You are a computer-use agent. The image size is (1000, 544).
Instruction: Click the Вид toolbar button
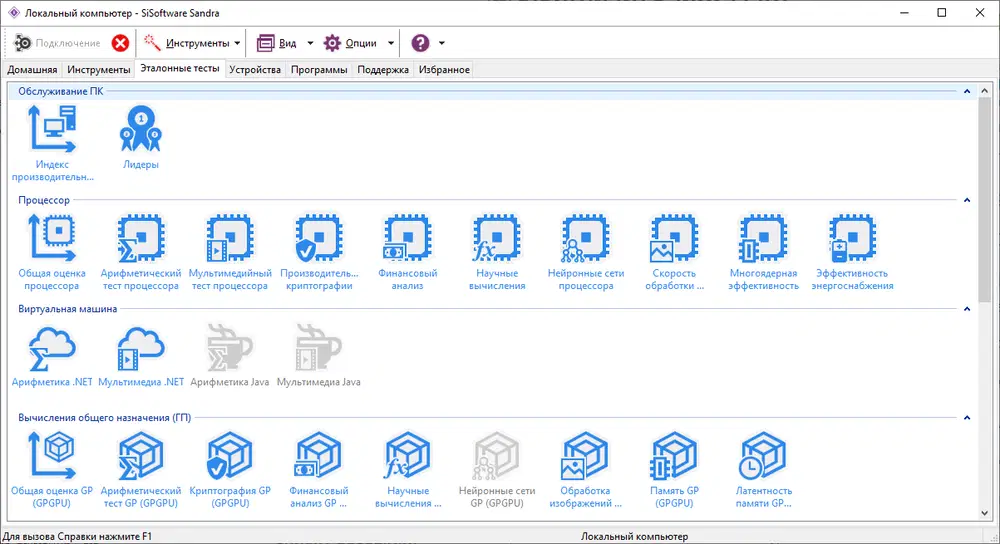[x=278, y=43]
